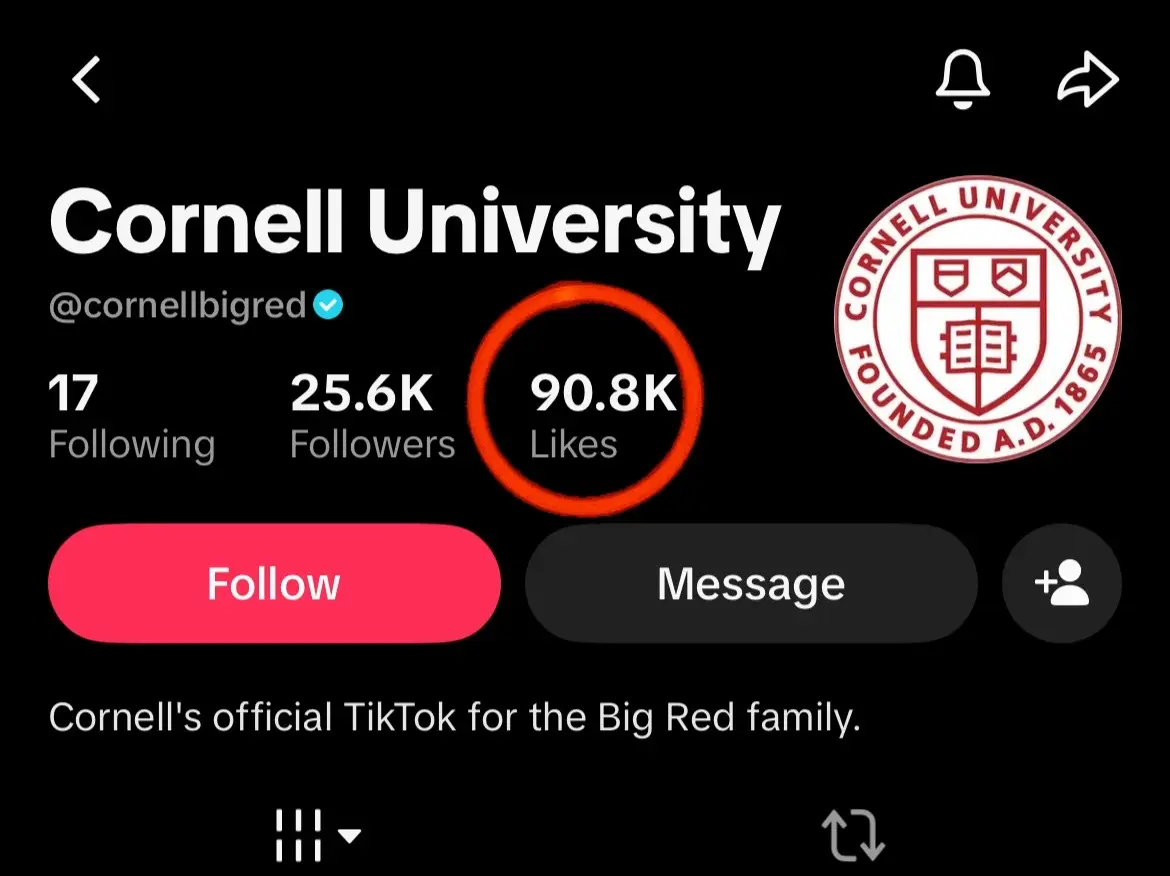Viewport: 1170px width, 876px height.
Task: Open suggested accounts via add-person icon
Action: 1062,583
